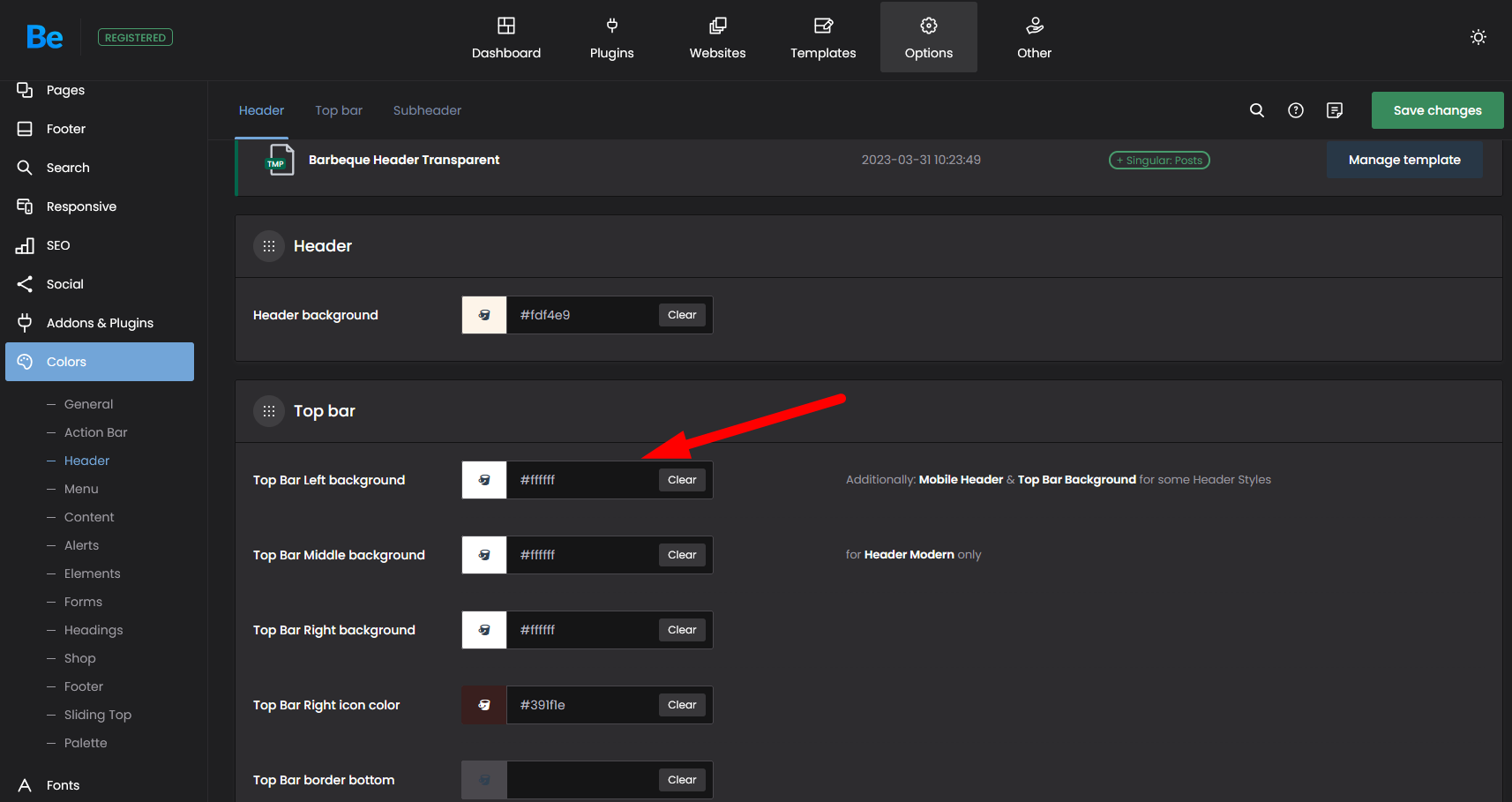The width and height of the screenshot is (1512, 802).
Task: Open Top Bar Middle background swatch
Action: (484, 555)
